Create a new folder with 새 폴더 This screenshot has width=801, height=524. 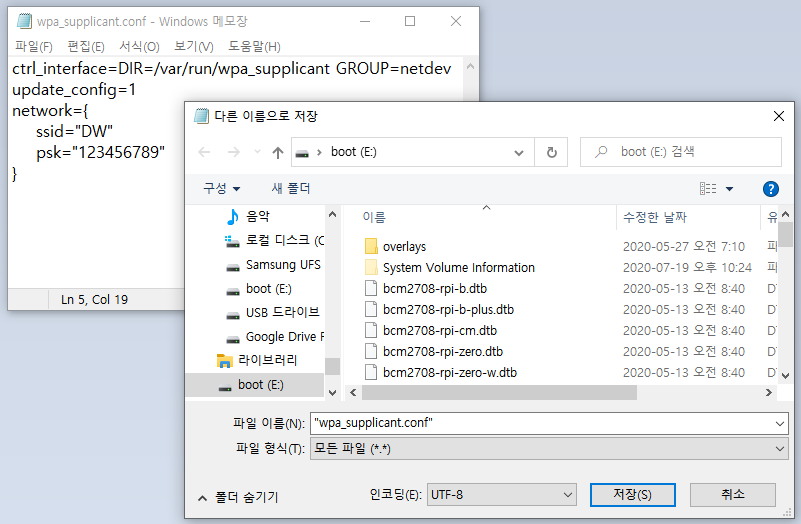[291, 188]
